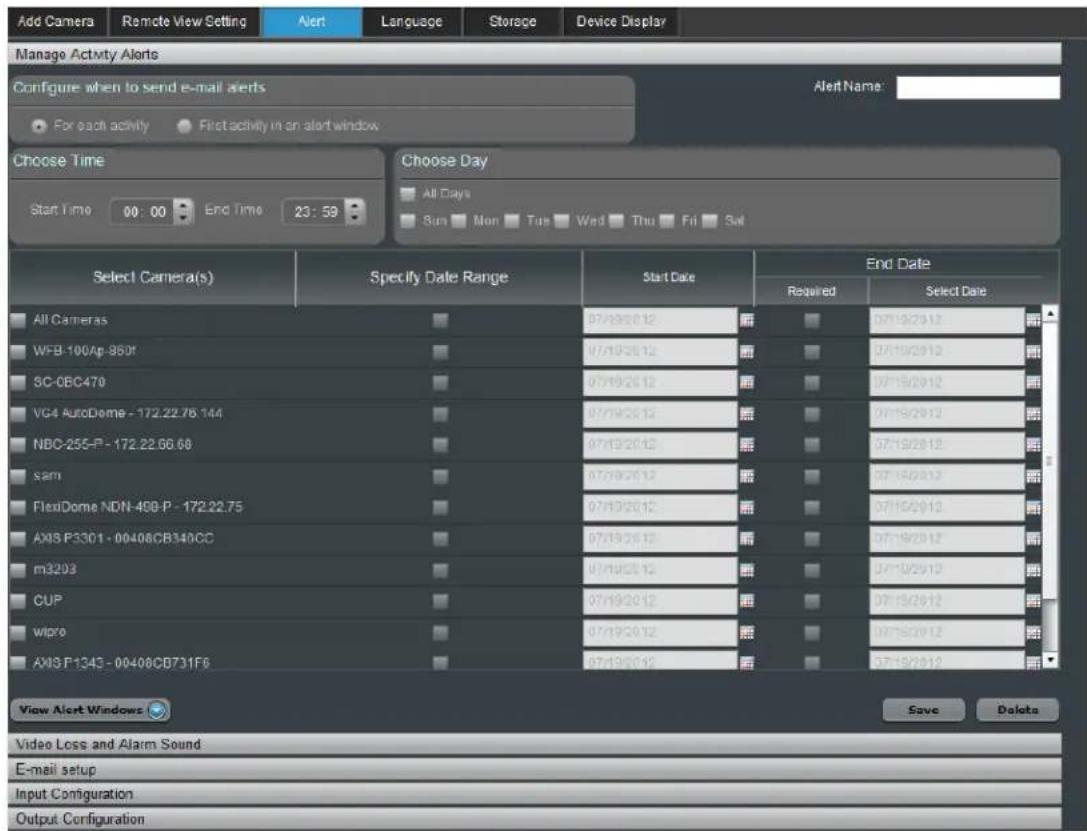
Task: Click the End Date field for CUP row
Action: [947, 601]
